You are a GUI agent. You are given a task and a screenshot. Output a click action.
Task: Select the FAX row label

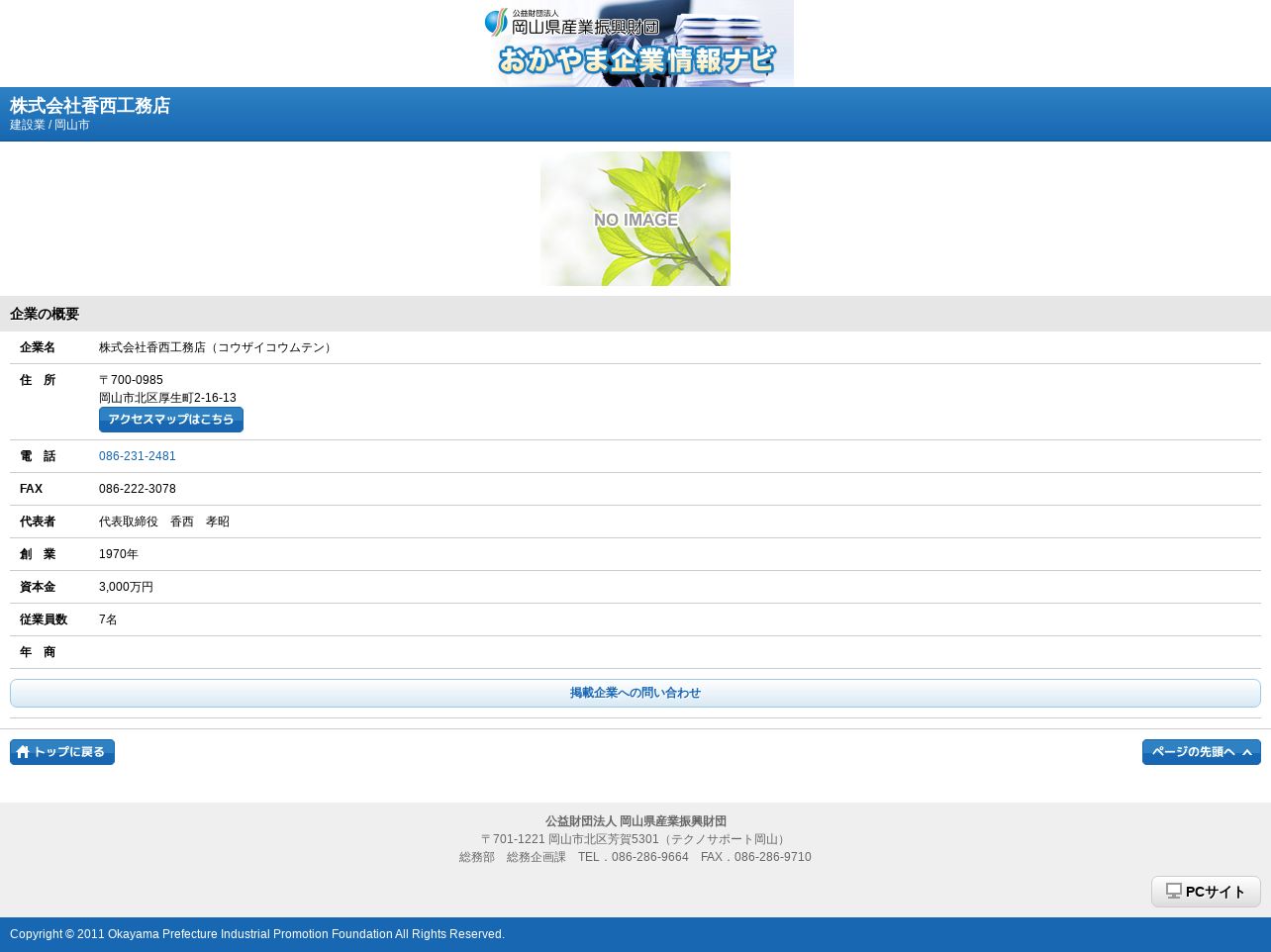(x=31, y=489)
